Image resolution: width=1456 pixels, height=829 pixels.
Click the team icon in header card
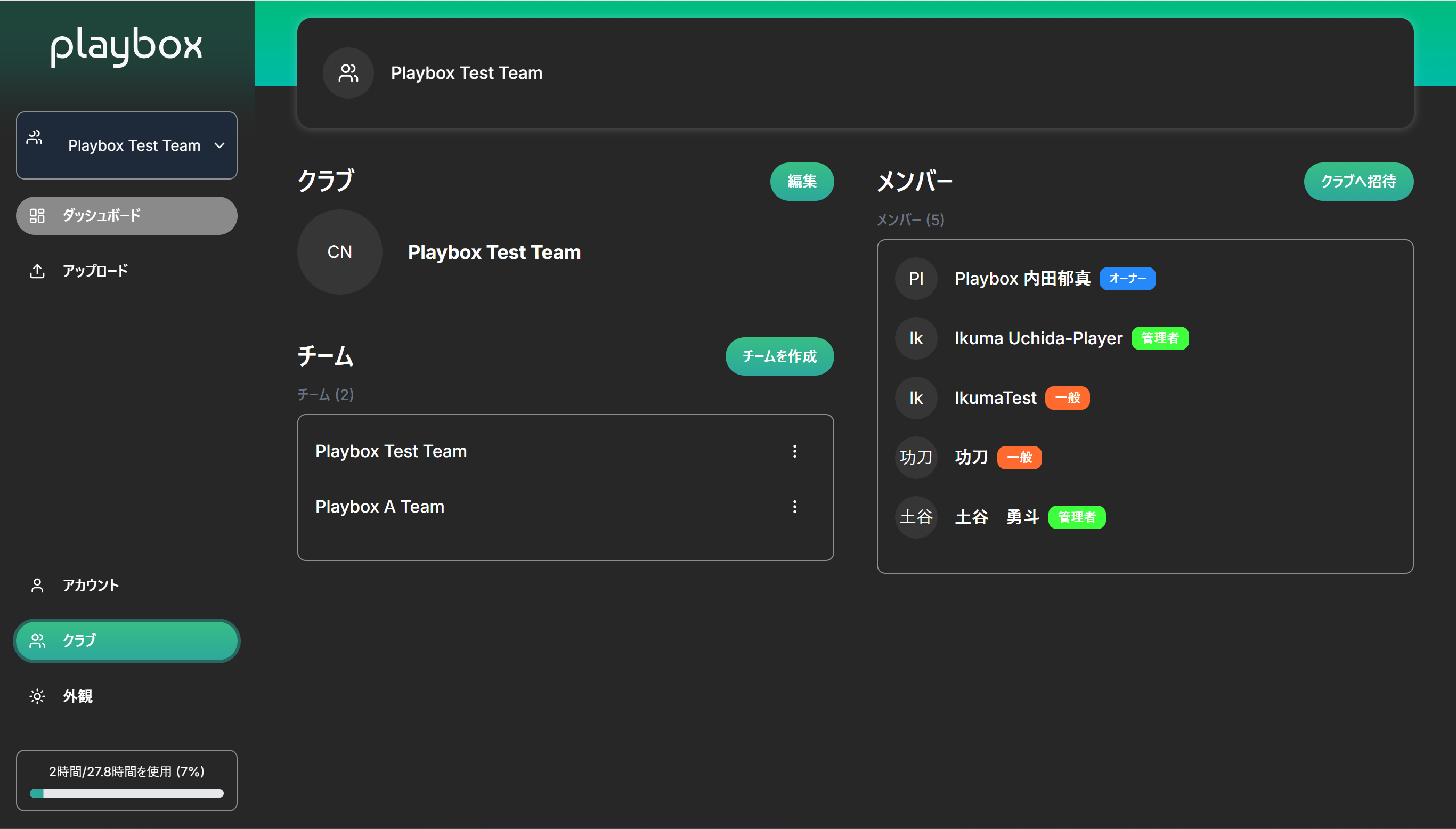[348, 73]
